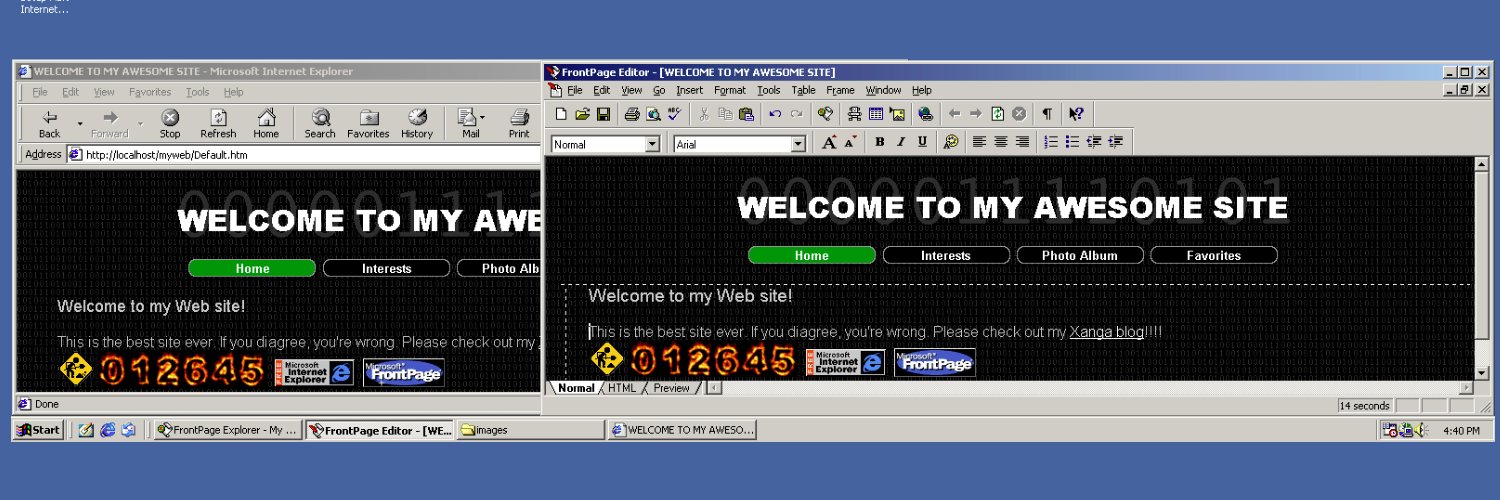The height and width of the screenshot is (500, 1500).
Task: Save the page with the floppy disk icon
Action: click(603, 114)
